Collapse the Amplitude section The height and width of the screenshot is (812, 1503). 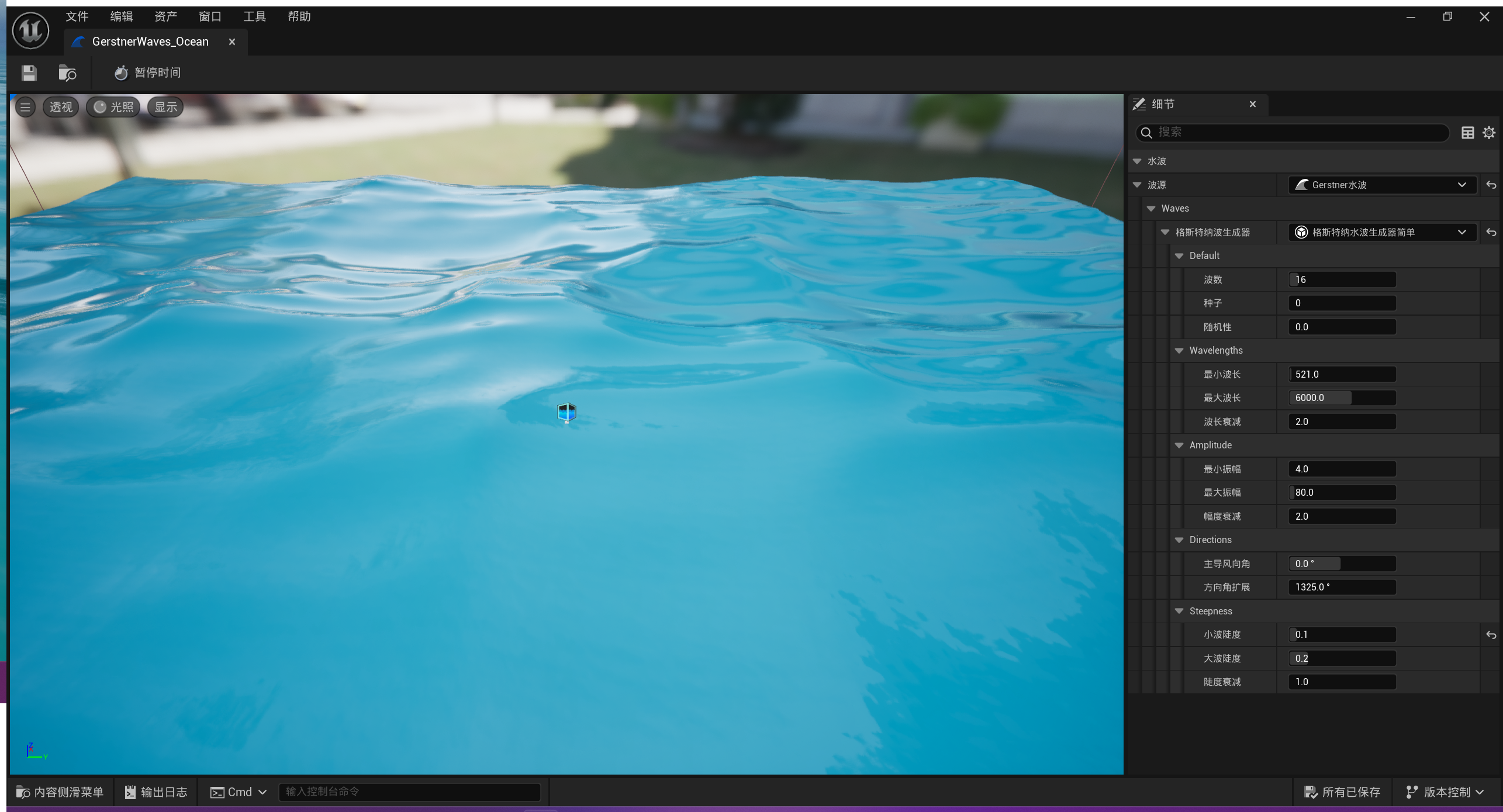[x=1179, y=445]
